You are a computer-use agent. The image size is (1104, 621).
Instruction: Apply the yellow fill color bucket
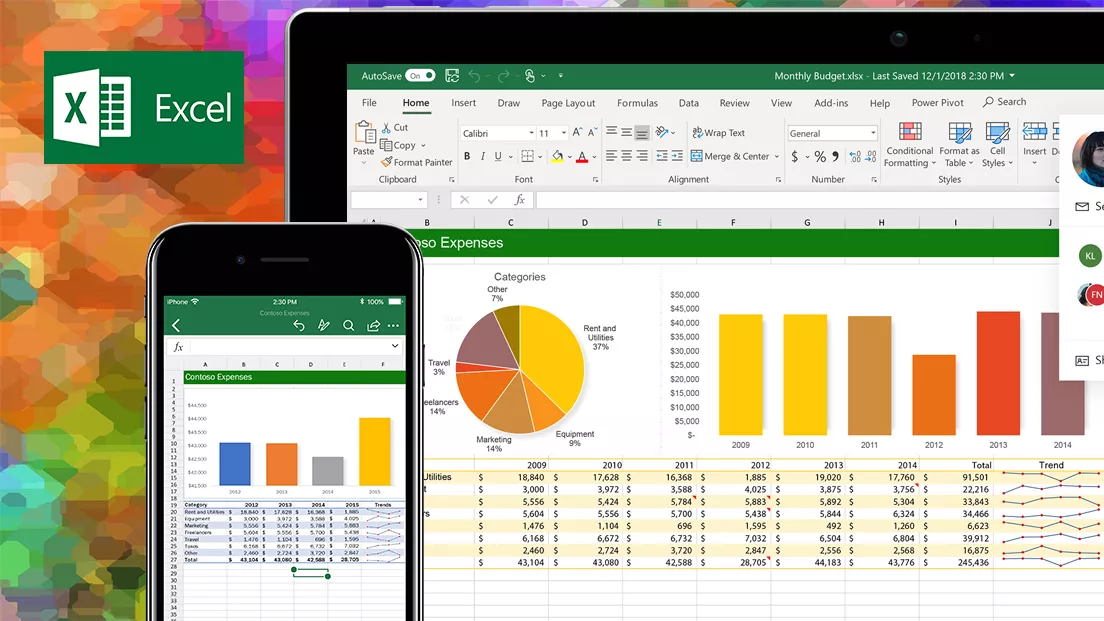[557, 157]
